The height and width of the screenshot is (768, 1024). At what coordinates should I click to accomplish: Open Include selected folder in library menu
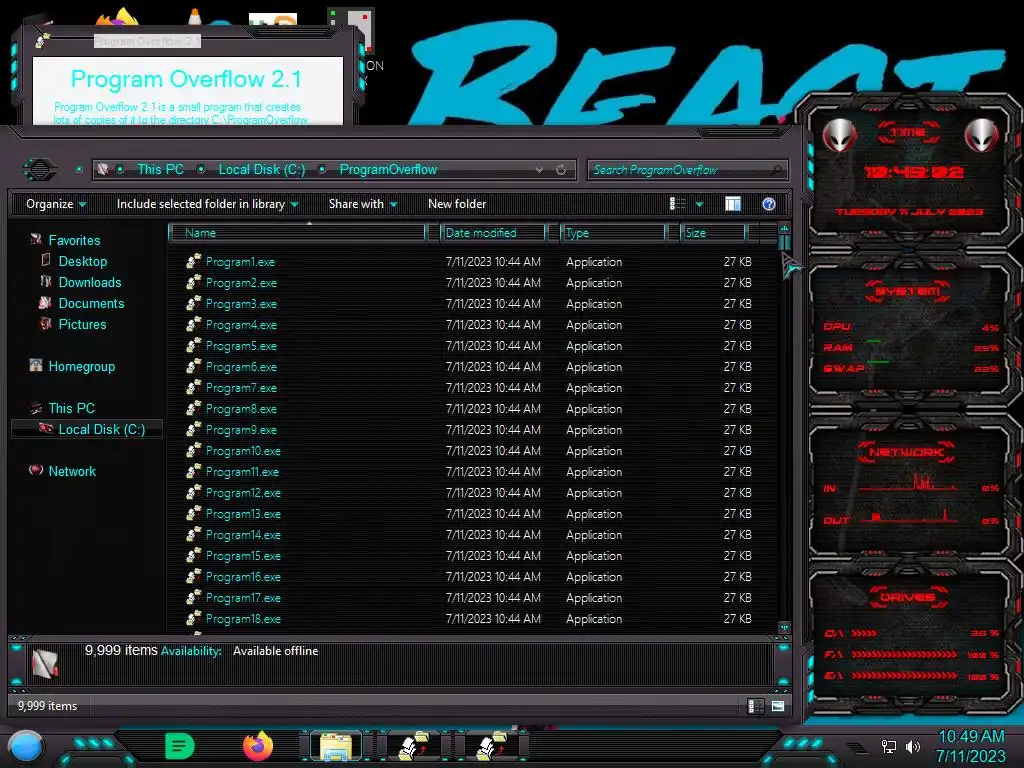click(207, 204)
